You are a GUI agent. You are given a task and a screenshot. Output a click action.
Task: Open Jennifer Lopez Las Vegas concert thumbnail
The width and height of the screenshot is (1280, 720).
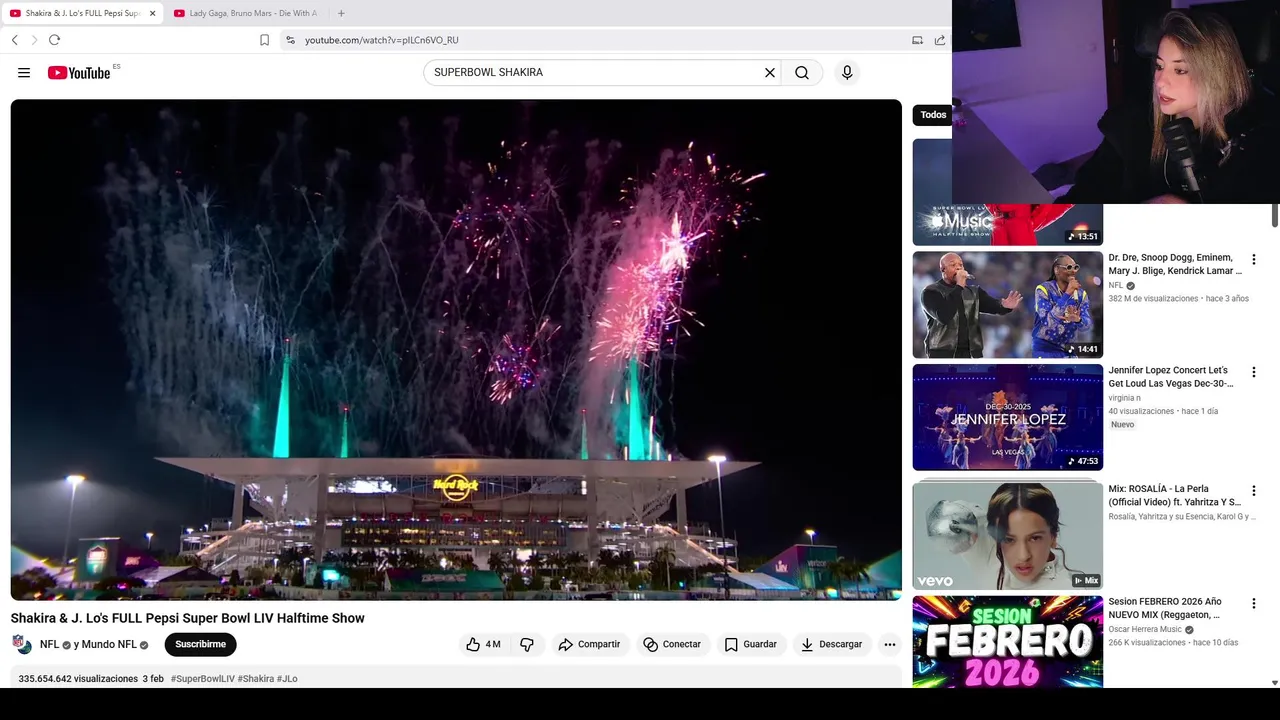[1007, 417]
